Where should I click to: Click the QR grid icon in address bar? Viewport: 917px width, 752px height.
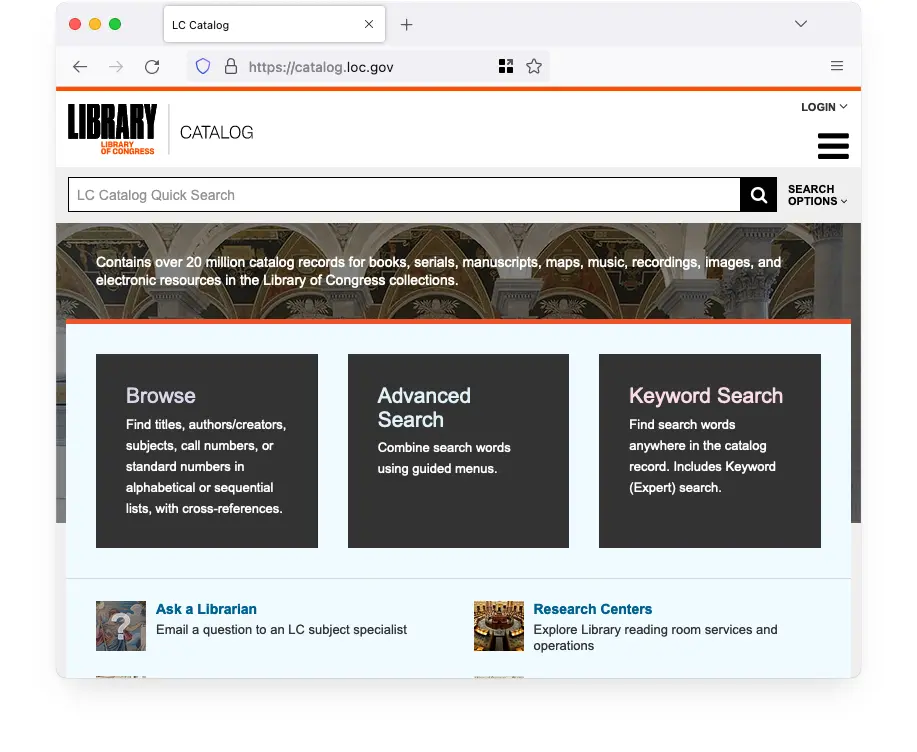tap(506, 66)
